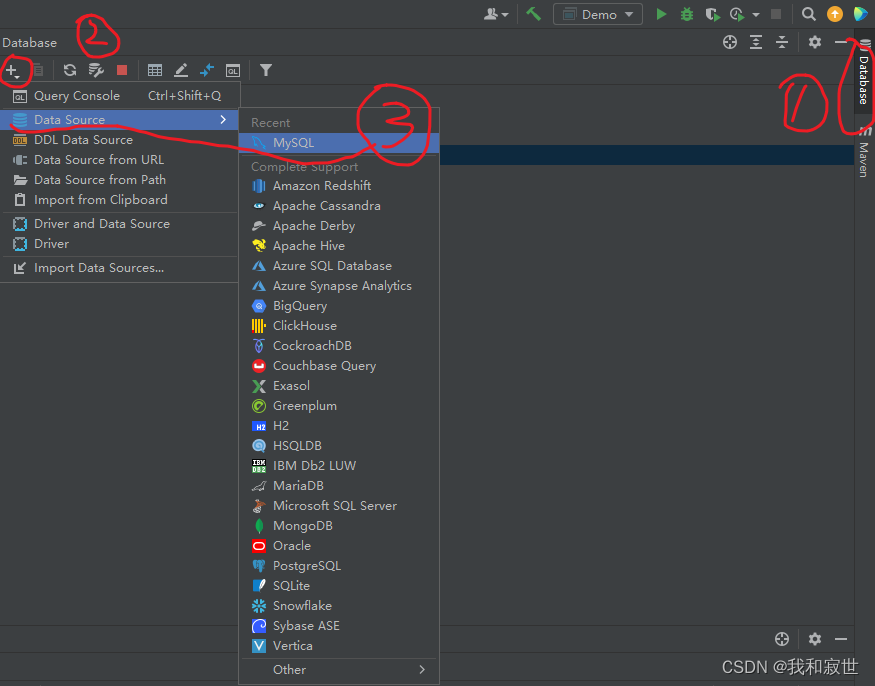Choose Vertica data source
Image resolution: width=875 pixels, height=686 pixels.
(x=339, y=646)
